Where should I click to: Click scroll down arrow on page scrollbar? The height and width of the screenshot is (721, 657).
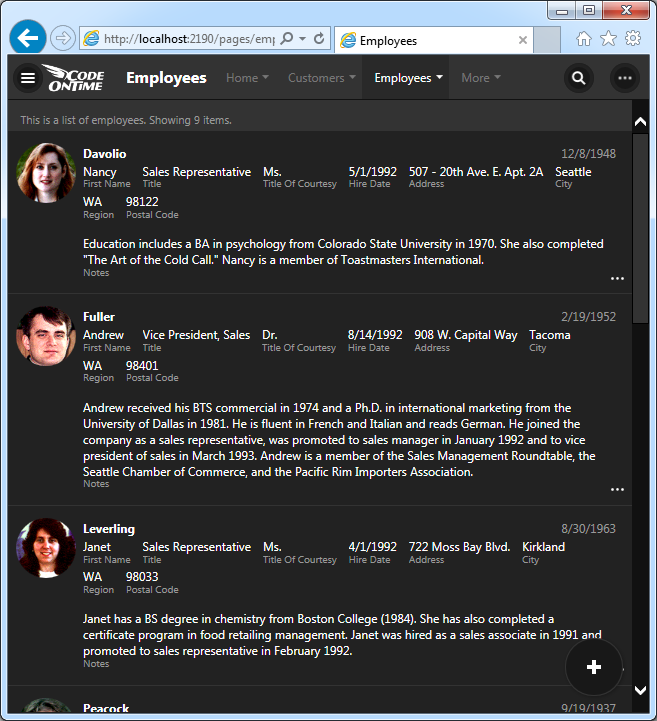pyautogui.click(x=640, y=690)
